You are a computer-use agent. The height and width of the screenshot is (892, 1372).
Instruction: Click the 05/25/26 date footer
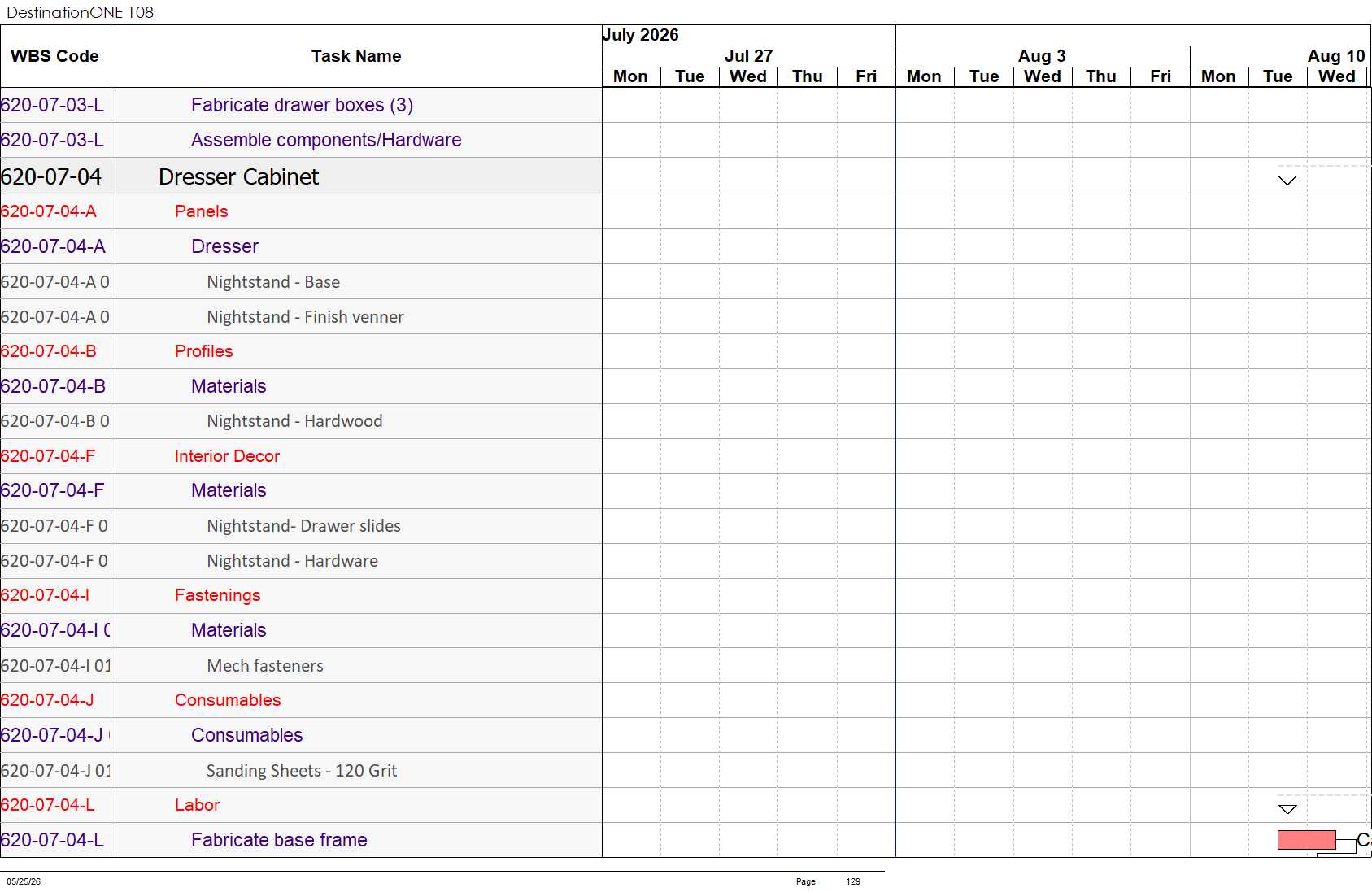[24, 881]
